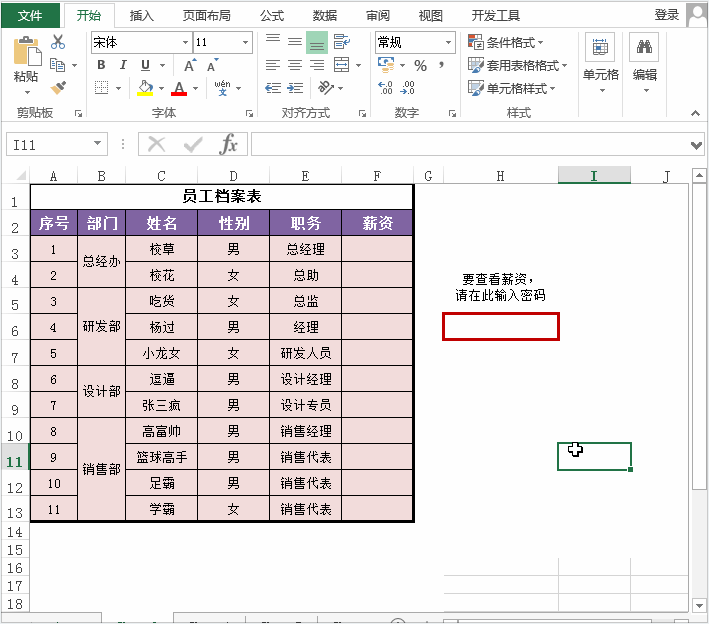The height and width of the screenshot is (624, 709).
Task: Expand the formula bar
Action: 696,145
